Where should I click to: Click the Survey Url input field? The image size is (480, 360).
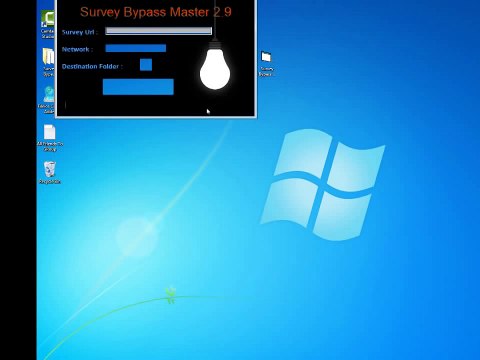point(158,31)
